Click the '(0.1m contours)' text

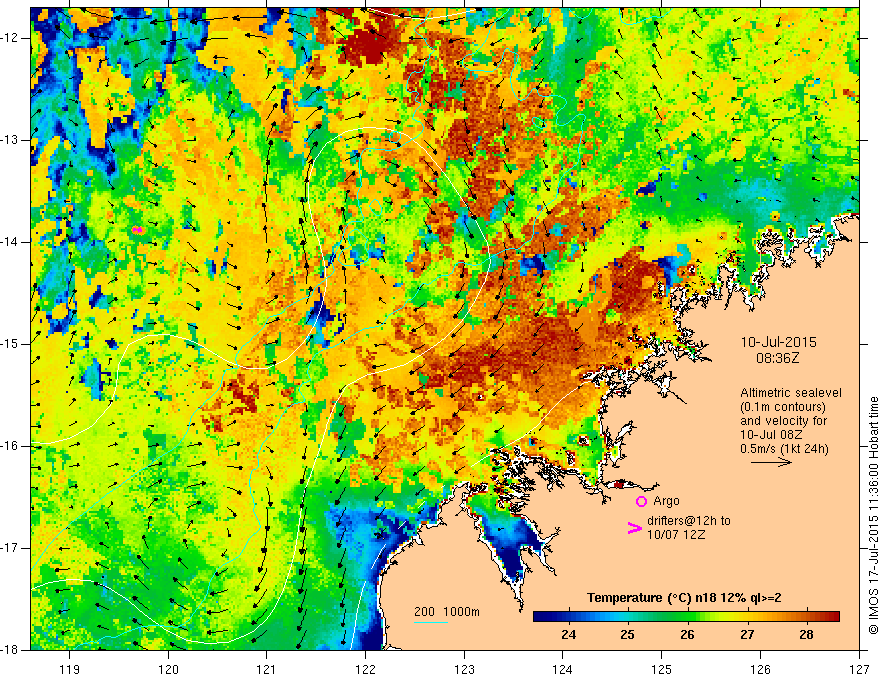tap(783, 407)
